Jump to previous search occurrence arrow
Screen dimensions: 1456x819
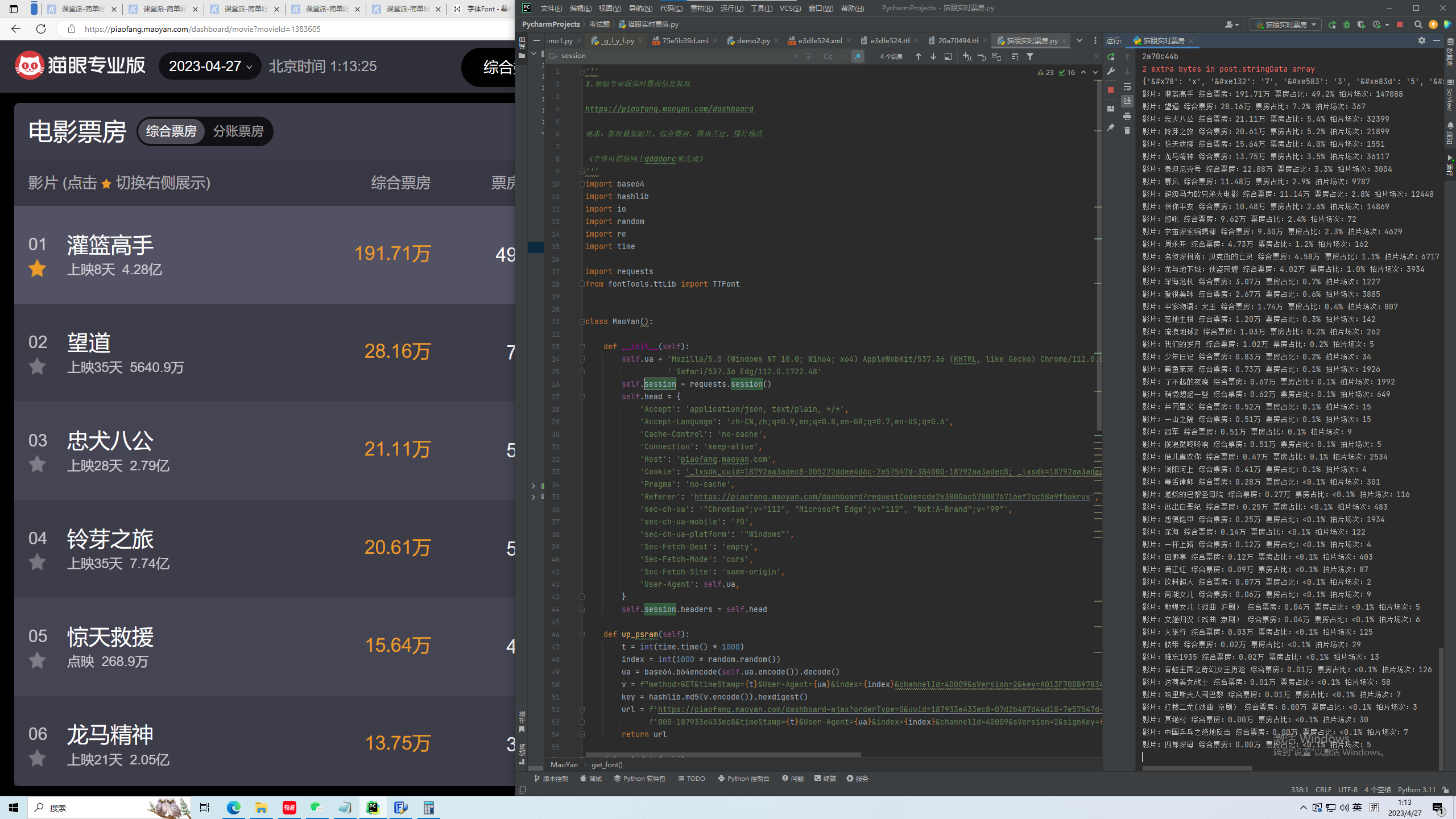(x=918, y=56)
